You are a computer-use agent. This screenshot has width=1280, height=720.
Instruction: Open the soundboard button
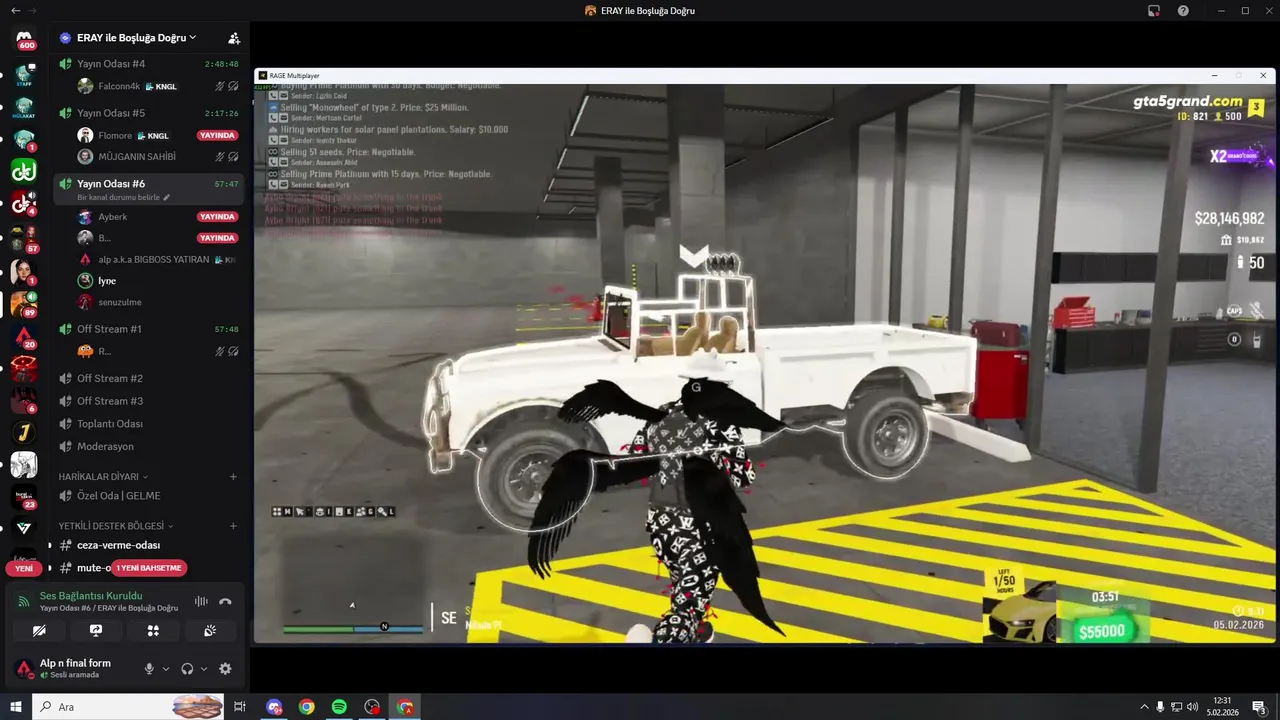pos(210,631)
